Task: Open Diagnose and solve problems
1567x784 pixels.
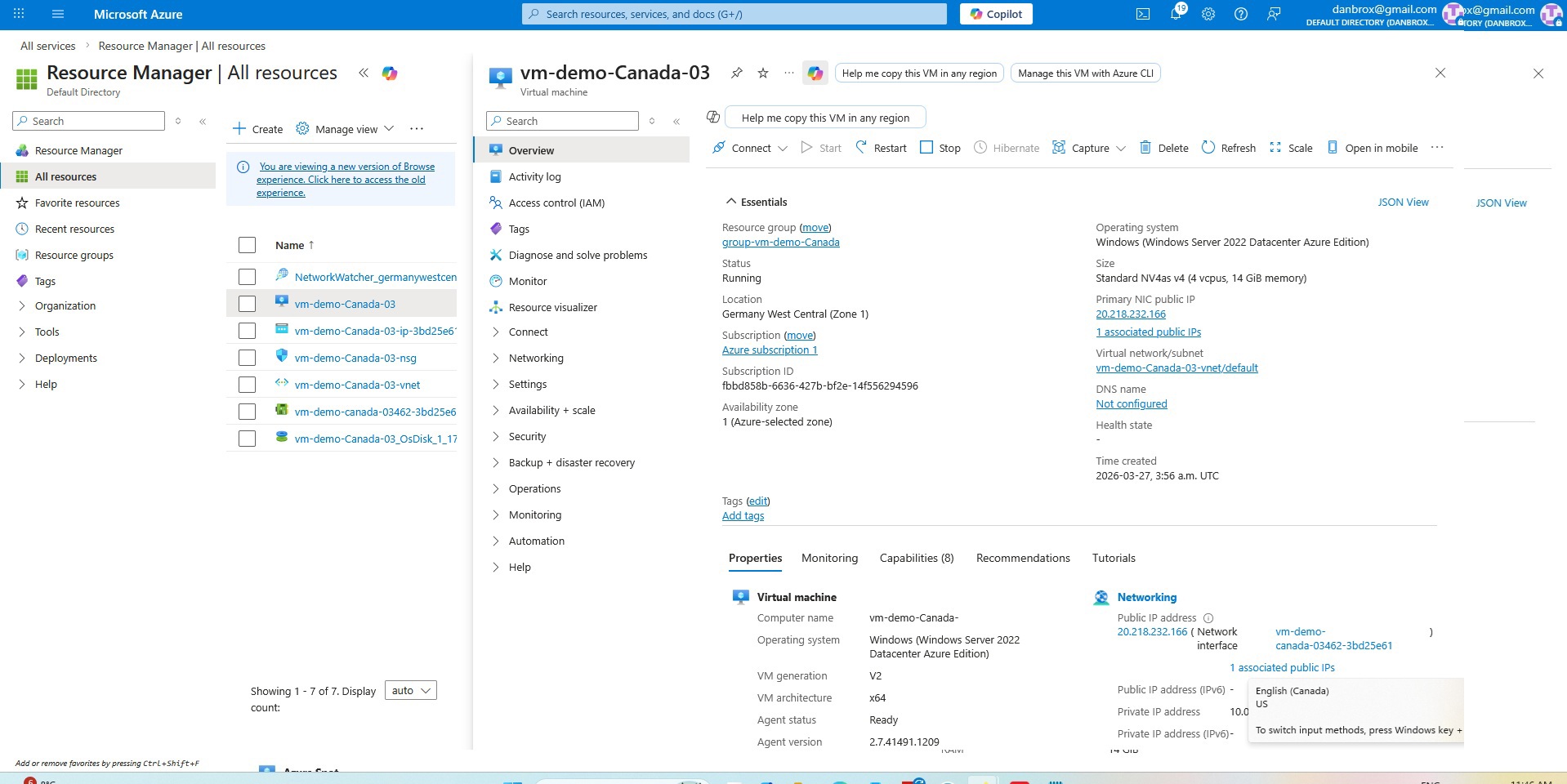Action: pyautogui.click(x=578, y=255)
